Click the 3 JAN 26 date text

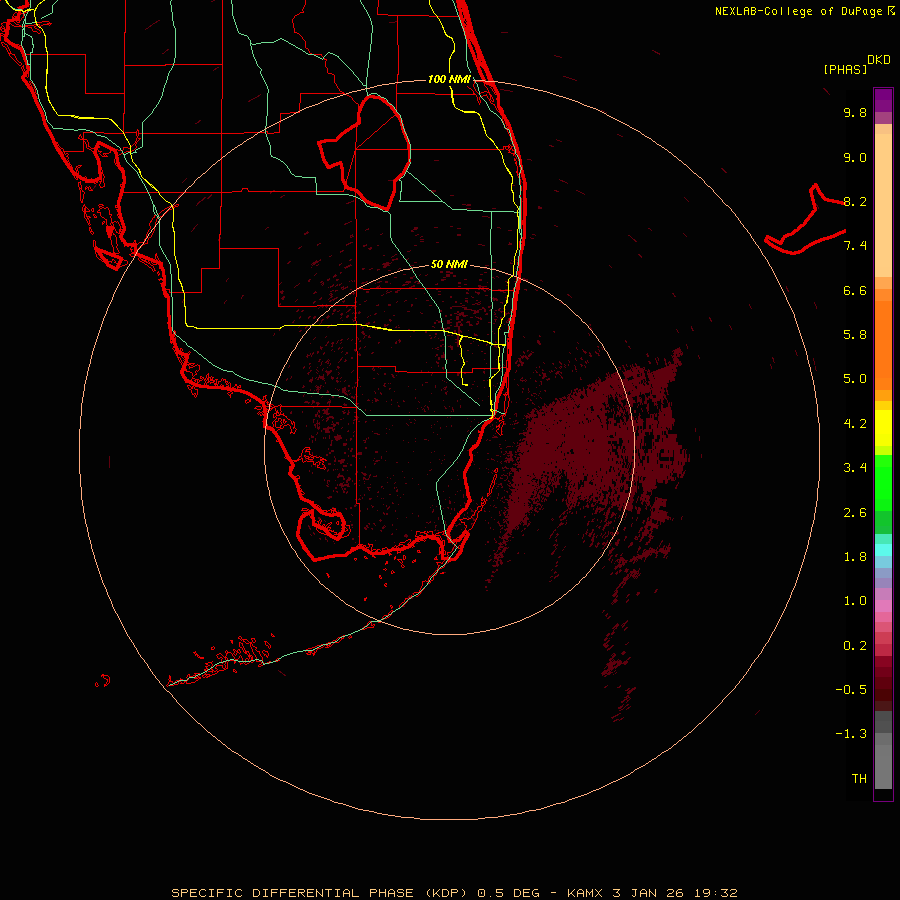tap(647, 893)
